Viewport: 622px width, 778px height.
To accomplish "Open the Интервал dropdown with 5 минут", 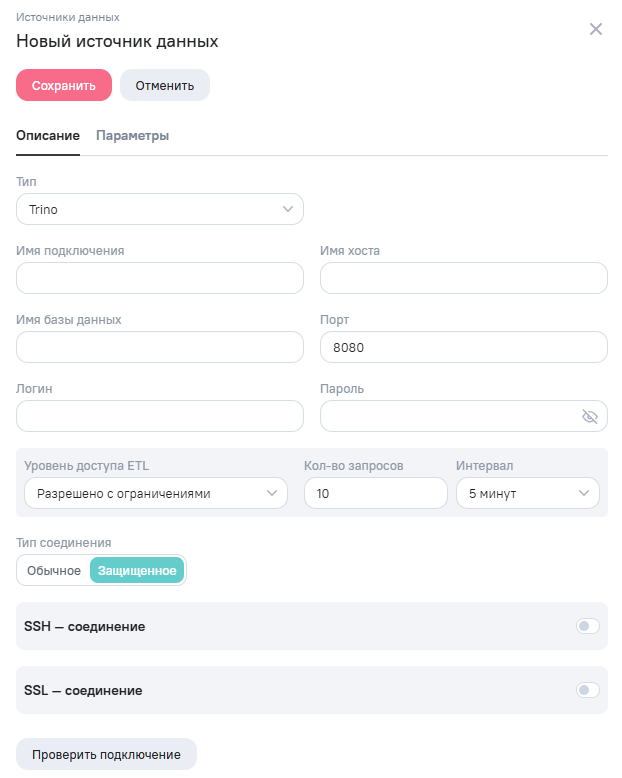I will click(528, 493).
